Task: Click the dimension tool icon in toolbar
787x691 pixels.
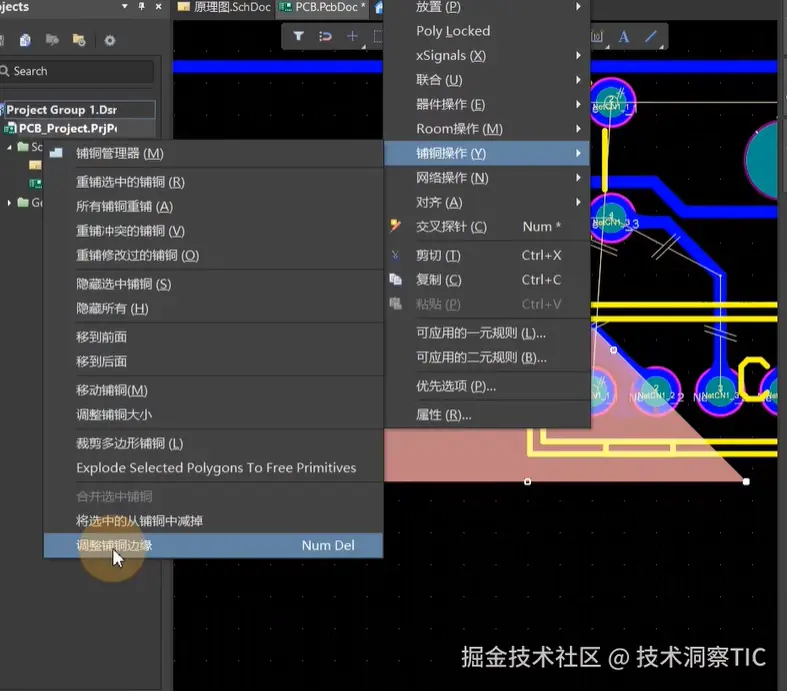Action: tap(597, 37)
